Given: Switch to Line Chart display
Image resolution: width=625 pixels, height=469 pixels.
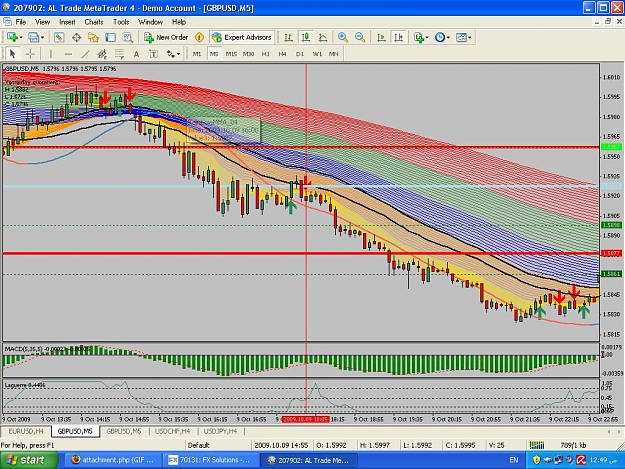Looking at the screenshot, I should click(x=323, y=37).
